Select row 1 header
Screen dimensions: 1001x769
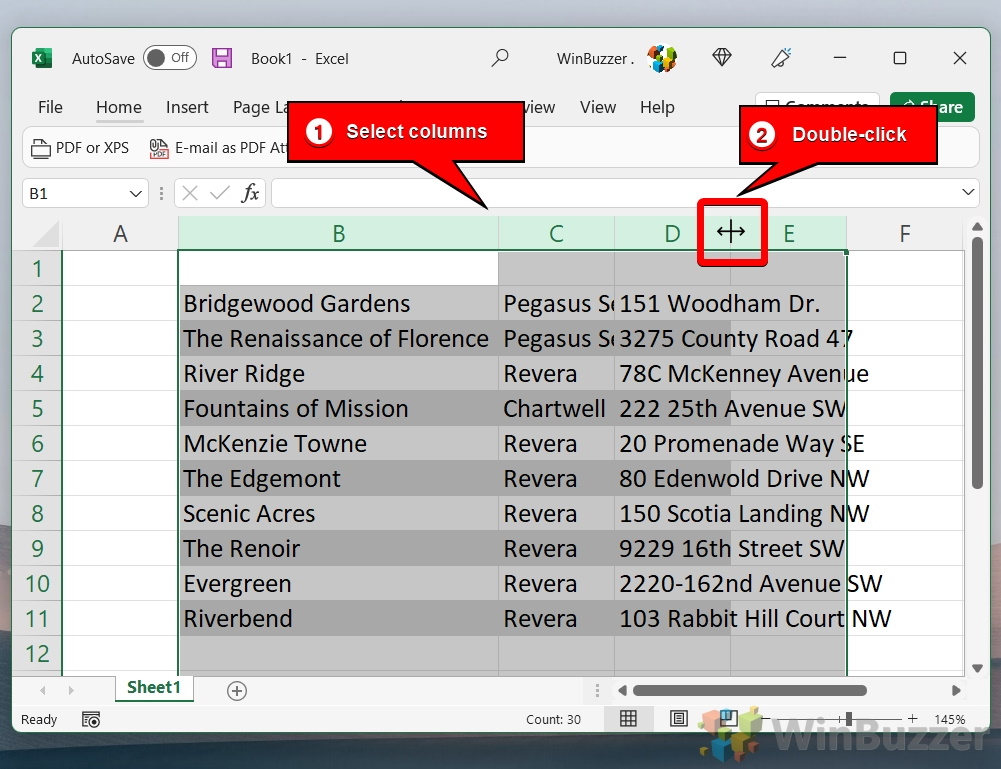coord(37,269)
